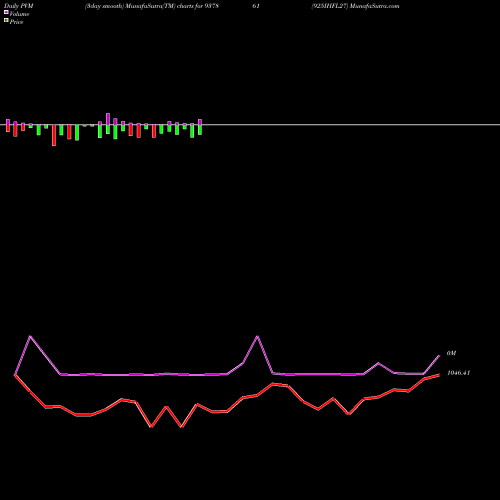
Task: Click the 0M volume value label
Action: (451, 353)
